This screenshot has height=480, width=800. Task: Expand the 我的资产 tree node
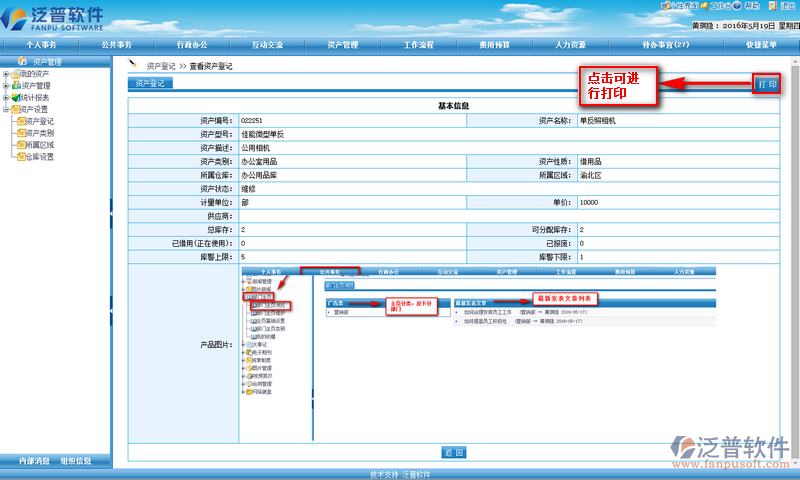(x=6, y=74)
